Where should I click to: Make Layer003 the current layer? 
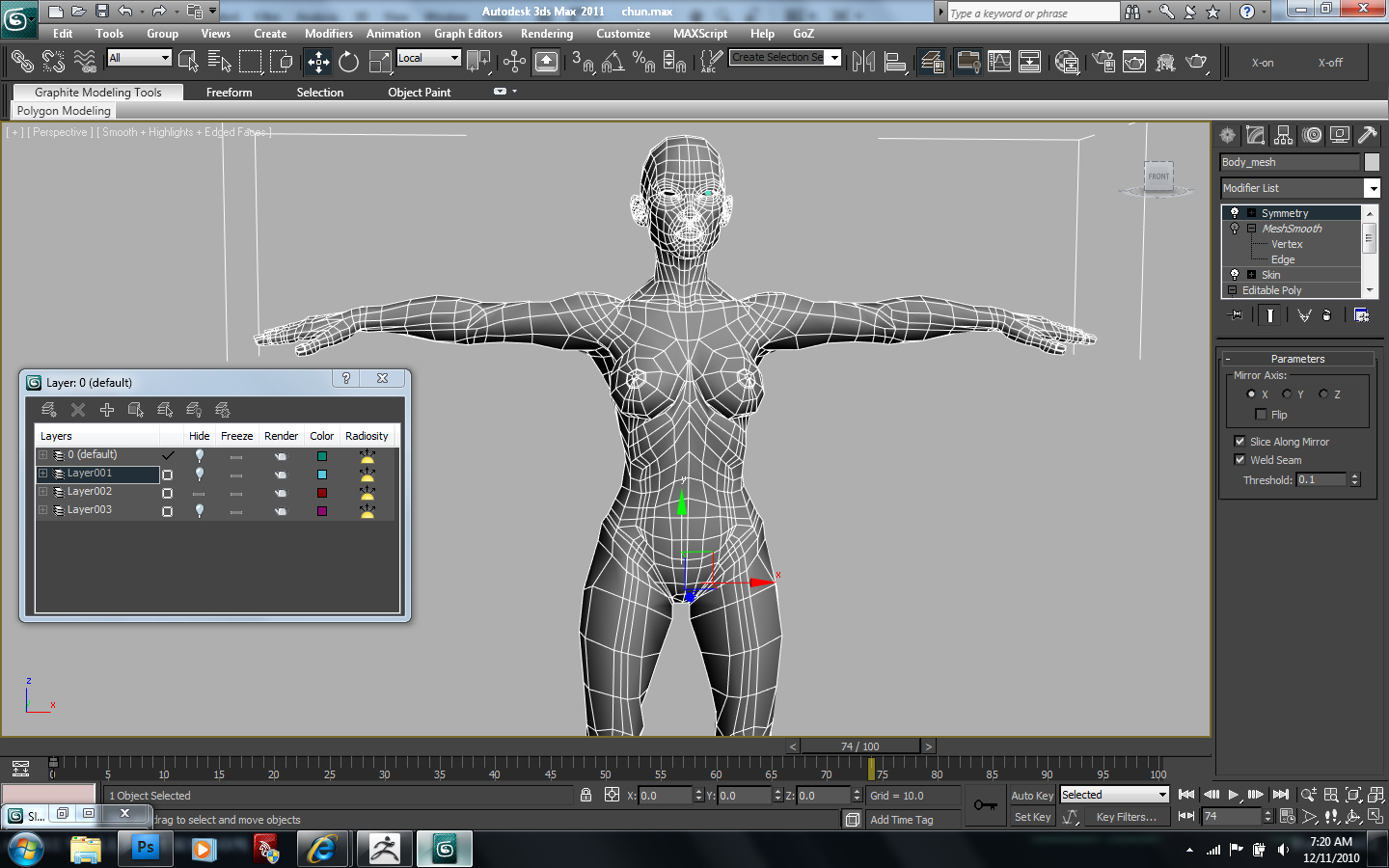(x=168, y=511)
